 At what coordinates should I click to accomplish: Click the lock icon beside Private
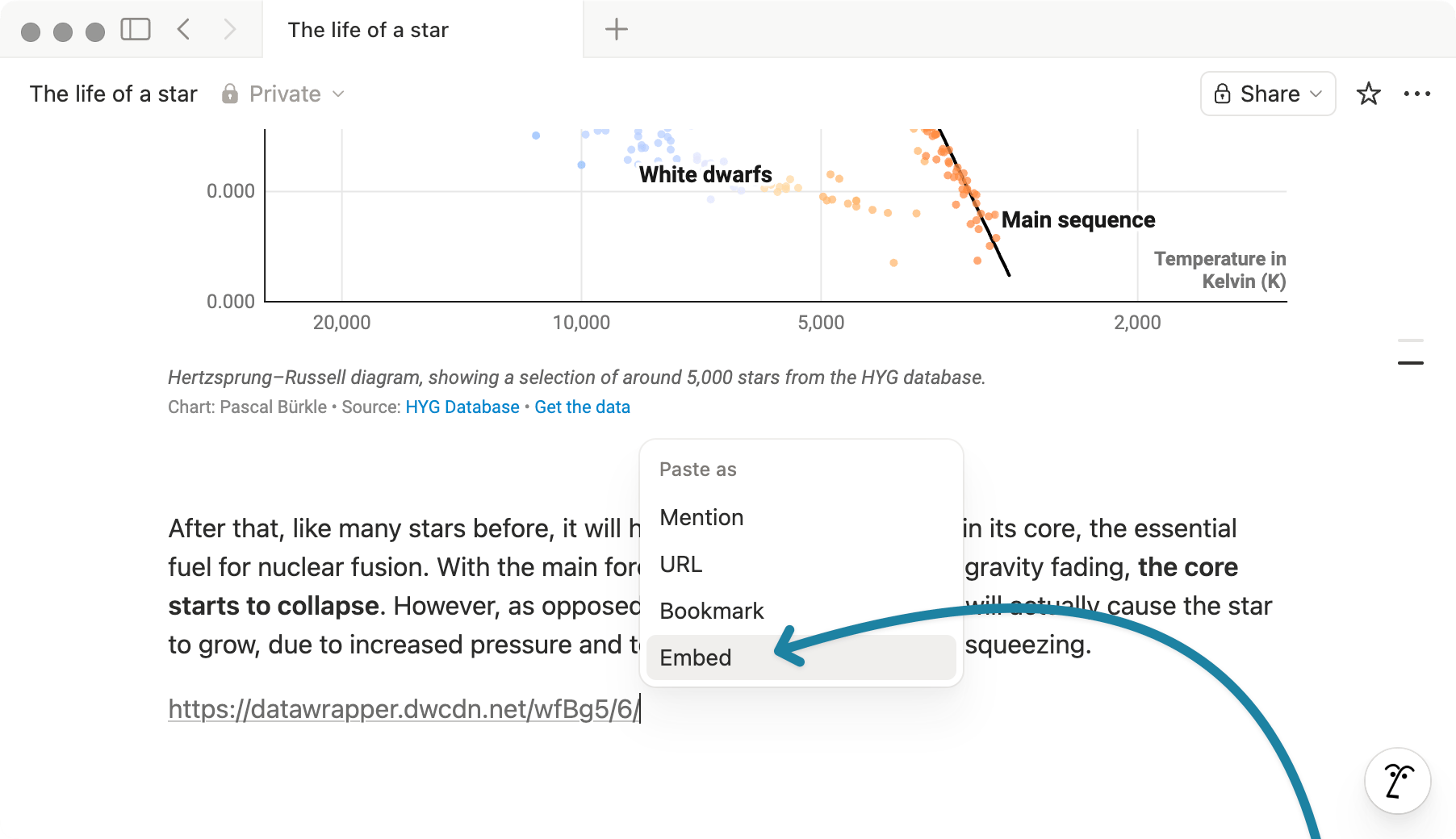tap(230, 94)
